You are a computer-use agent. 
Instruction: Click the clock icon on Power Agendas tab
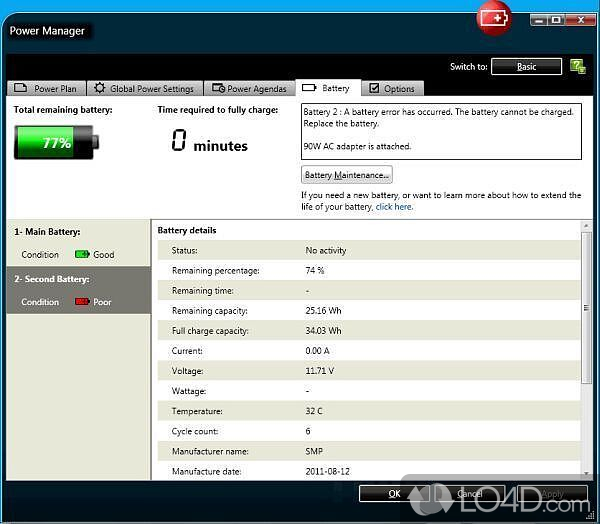click(218, 88)
